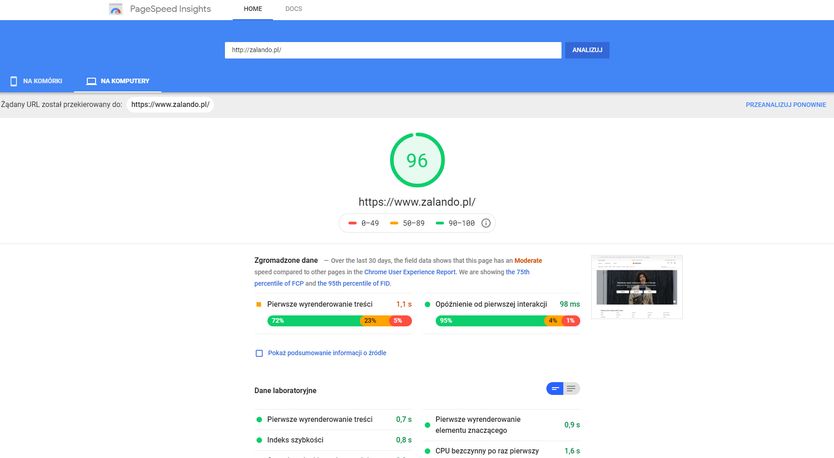Click the 50-89 orange legend entry
Screen dimensions: 834x458
[407, 223]
